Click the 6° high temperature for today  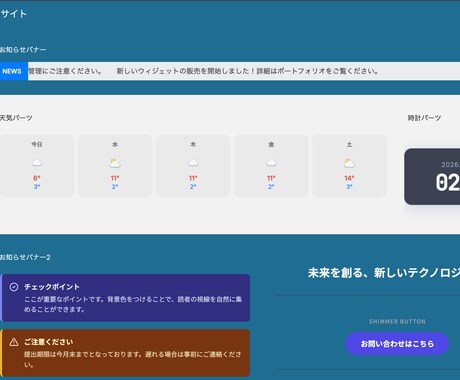pos(37,178)
